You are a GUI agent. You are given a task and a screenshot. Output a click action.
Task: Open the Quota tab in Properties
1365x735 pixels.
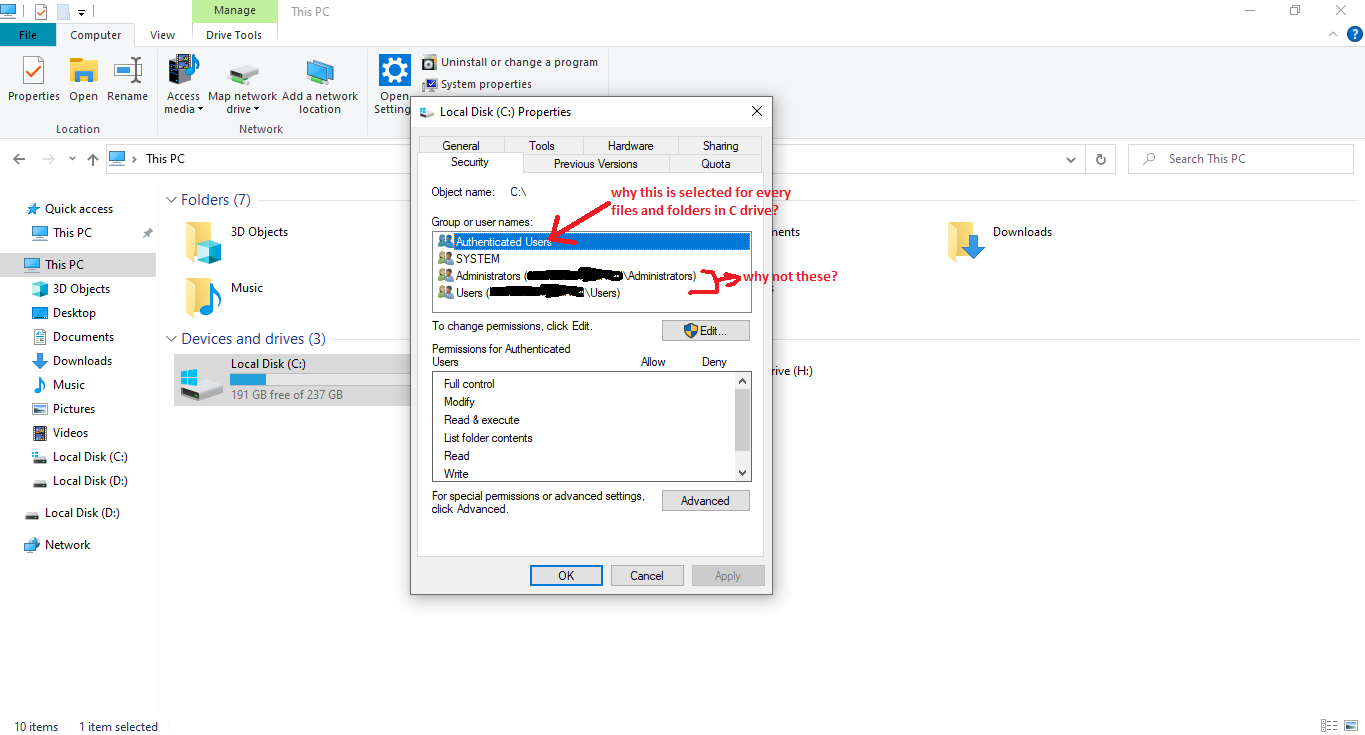point(716,164)
